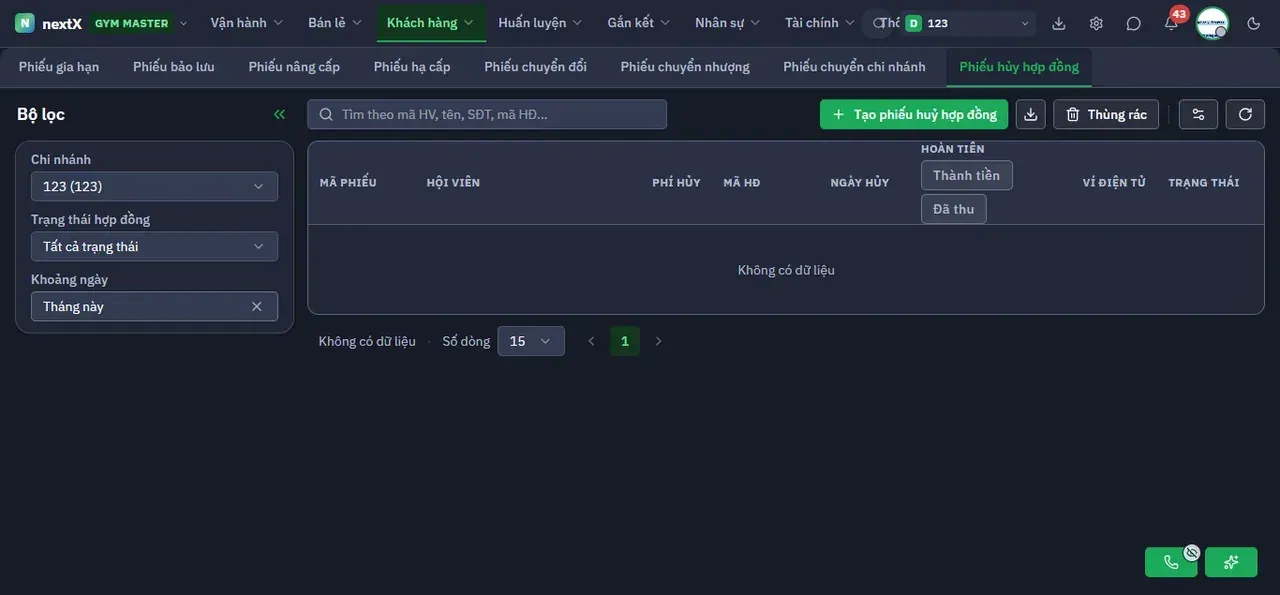This screenshot has width=1280, height=595.
Task: Open the column settings sliders icon
Action: tap(1198, 114)
